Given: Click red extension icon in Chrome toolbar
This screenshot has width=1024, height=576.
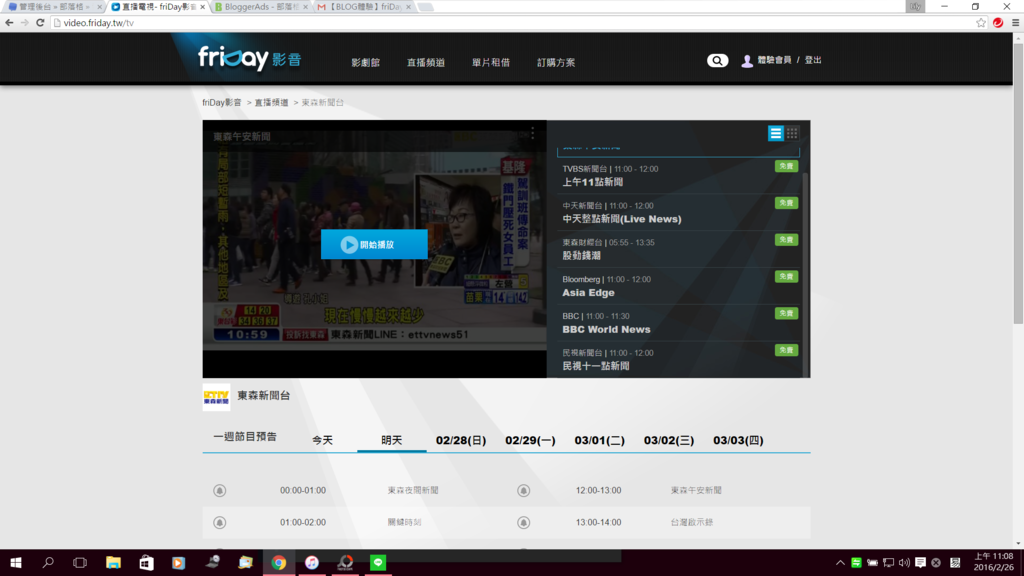Looking at the screenshot, I should pos(998,23).
